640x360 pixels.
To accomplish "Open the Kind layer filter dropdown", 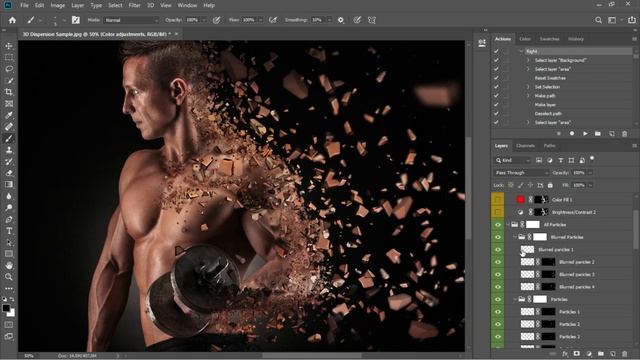I will 512,160.
